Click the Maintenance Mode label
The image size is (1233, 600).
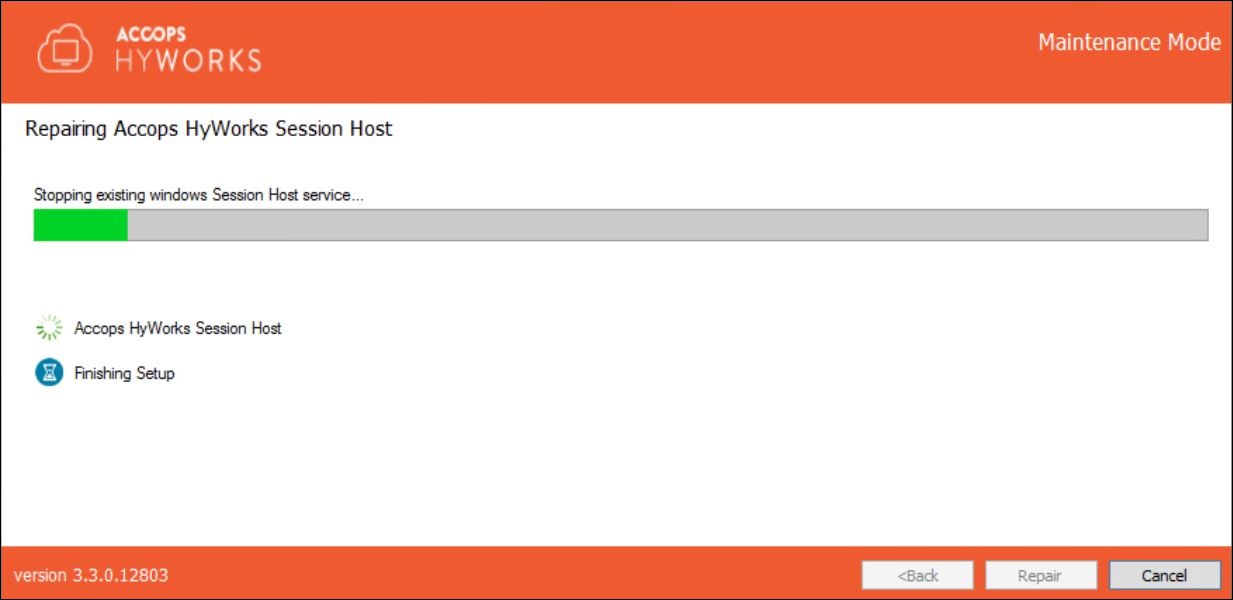point(1129,43)
